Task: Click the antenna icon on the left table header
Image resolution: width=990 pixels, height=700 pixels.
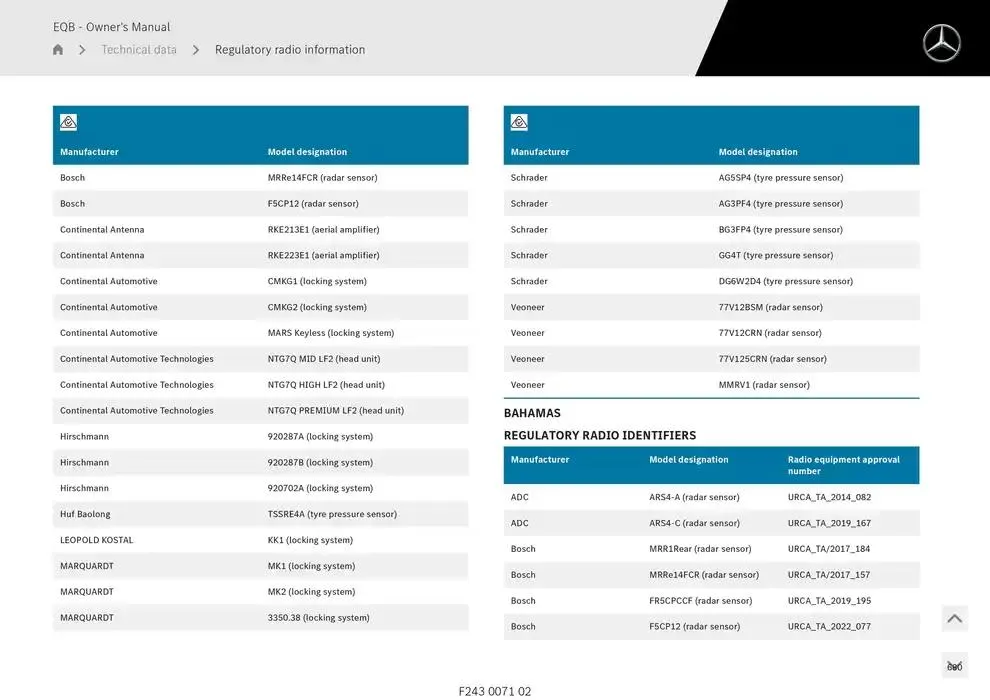Action: pyautogui.click(x=68, y=121)
